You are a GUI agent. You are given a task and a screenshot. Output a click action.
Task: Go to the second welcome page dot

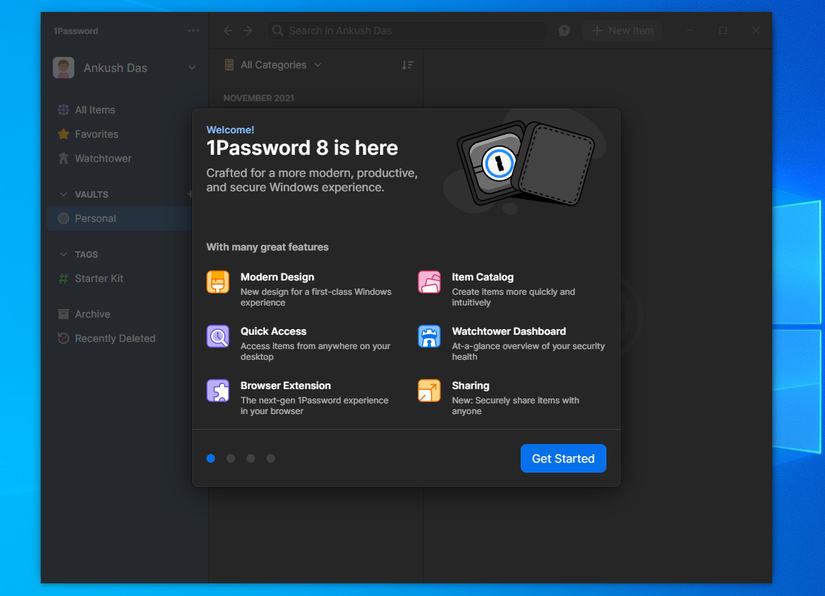pyautogui.click(x=230, y=458)
